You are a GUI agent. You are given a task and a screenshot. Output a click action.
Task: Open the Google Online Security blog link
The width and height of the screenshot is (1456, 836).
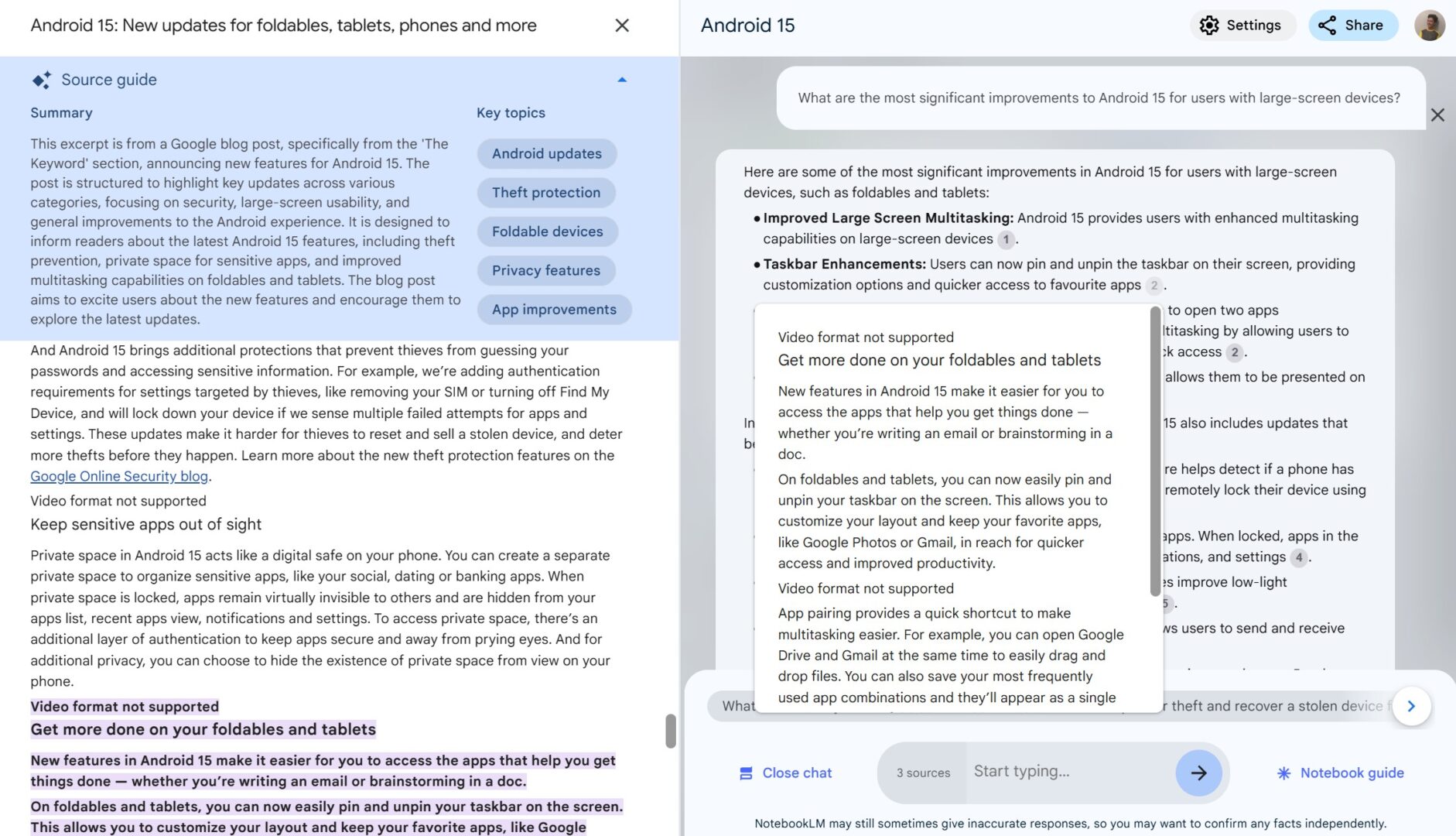coord(119,475)
